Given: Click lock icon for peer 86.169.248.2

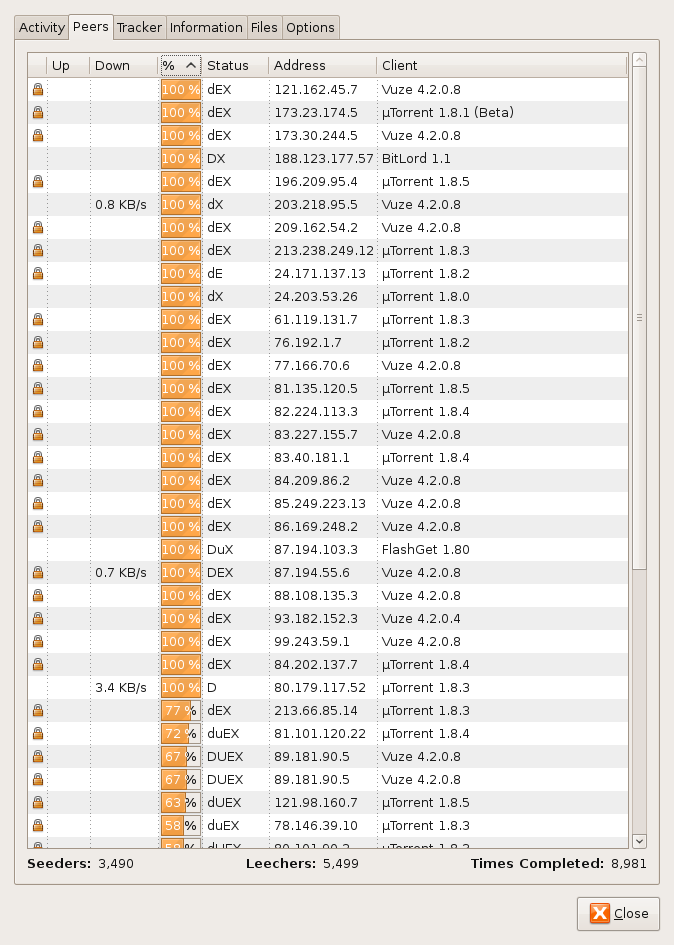Looking at the screenshot, I should coord(38,527).
